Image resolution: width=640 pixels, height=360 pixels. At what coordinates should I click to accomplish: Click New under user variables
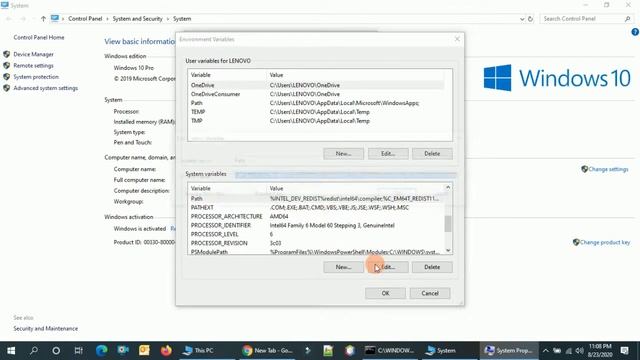click(343, 153)
